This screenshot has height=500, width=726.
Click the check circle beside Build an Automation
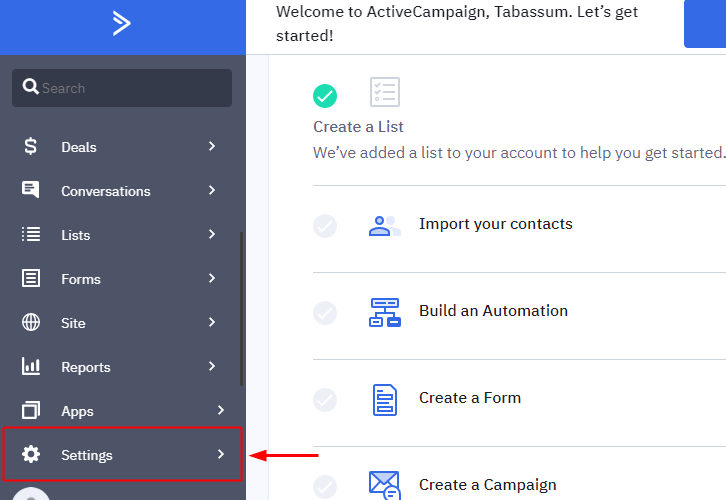(325, 313)
